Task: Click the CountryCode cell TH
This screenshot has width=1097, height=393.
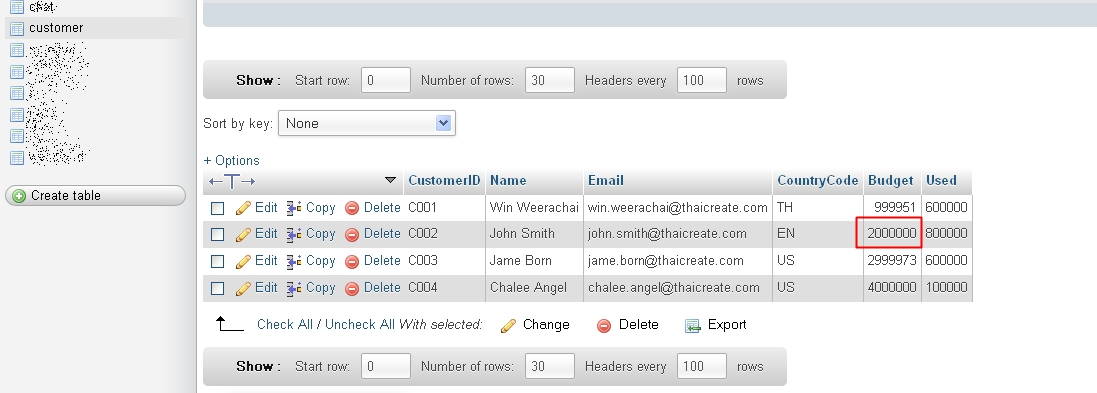Action: point(785,208)
